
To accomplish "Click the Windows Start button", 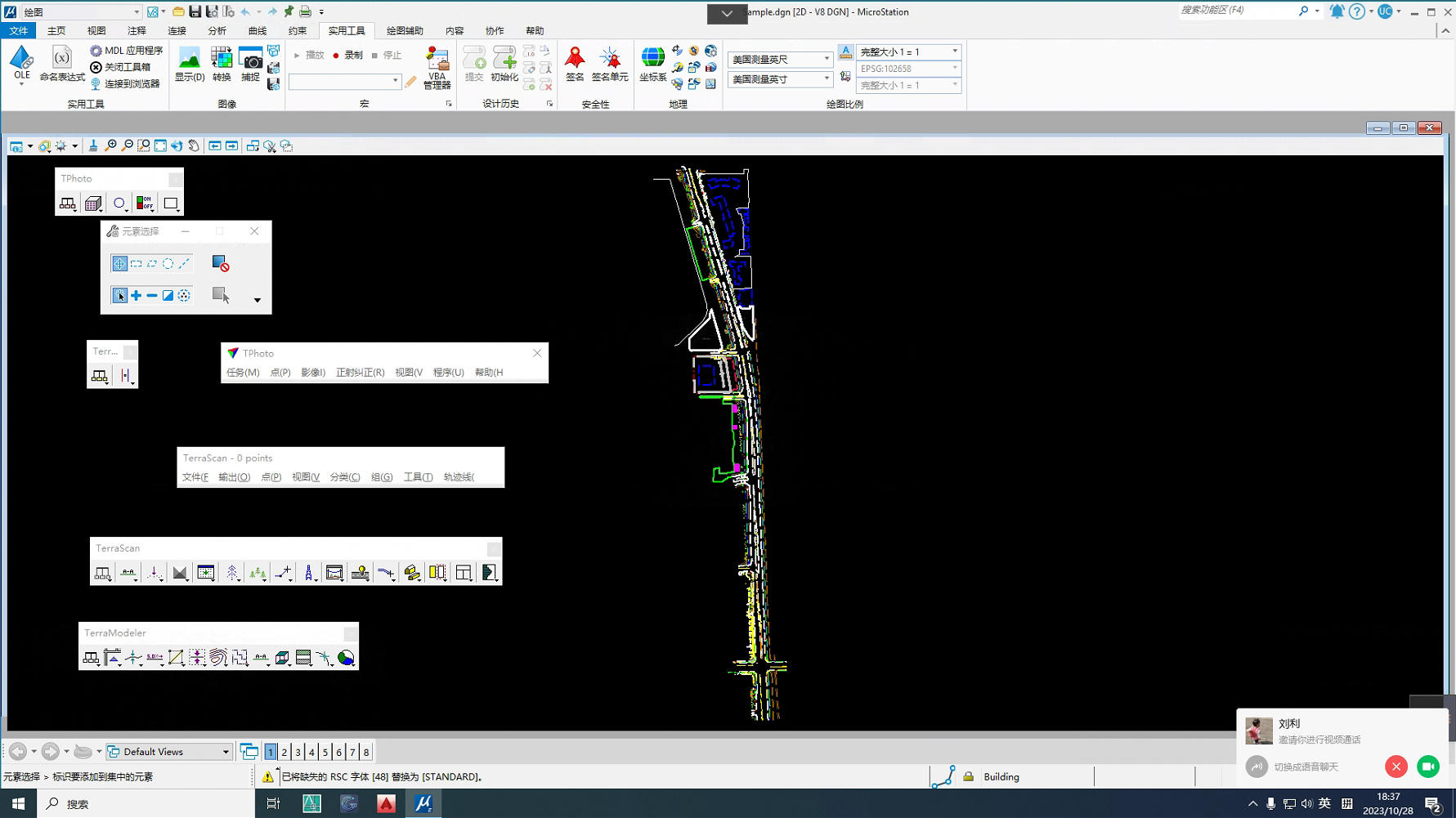I will point(18,804).
